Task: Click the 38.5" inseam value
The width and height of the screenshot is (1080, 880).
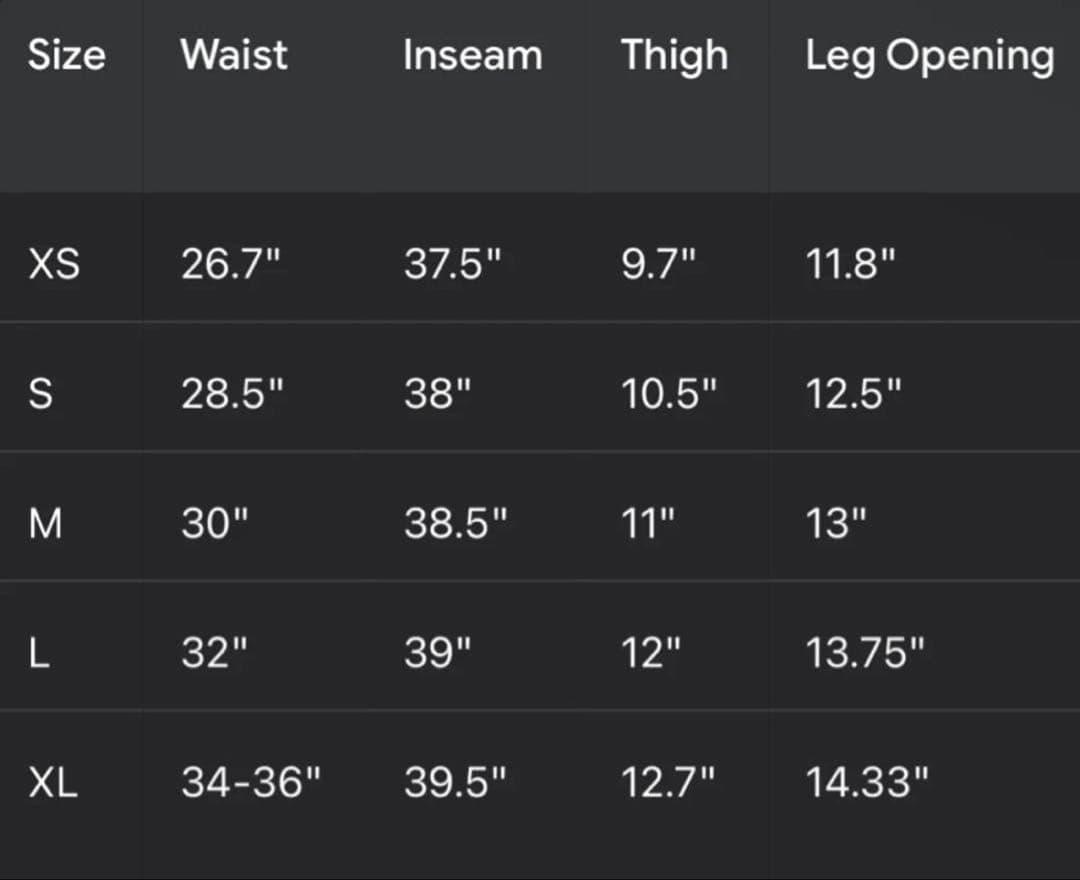Action: tap(456, 523)
